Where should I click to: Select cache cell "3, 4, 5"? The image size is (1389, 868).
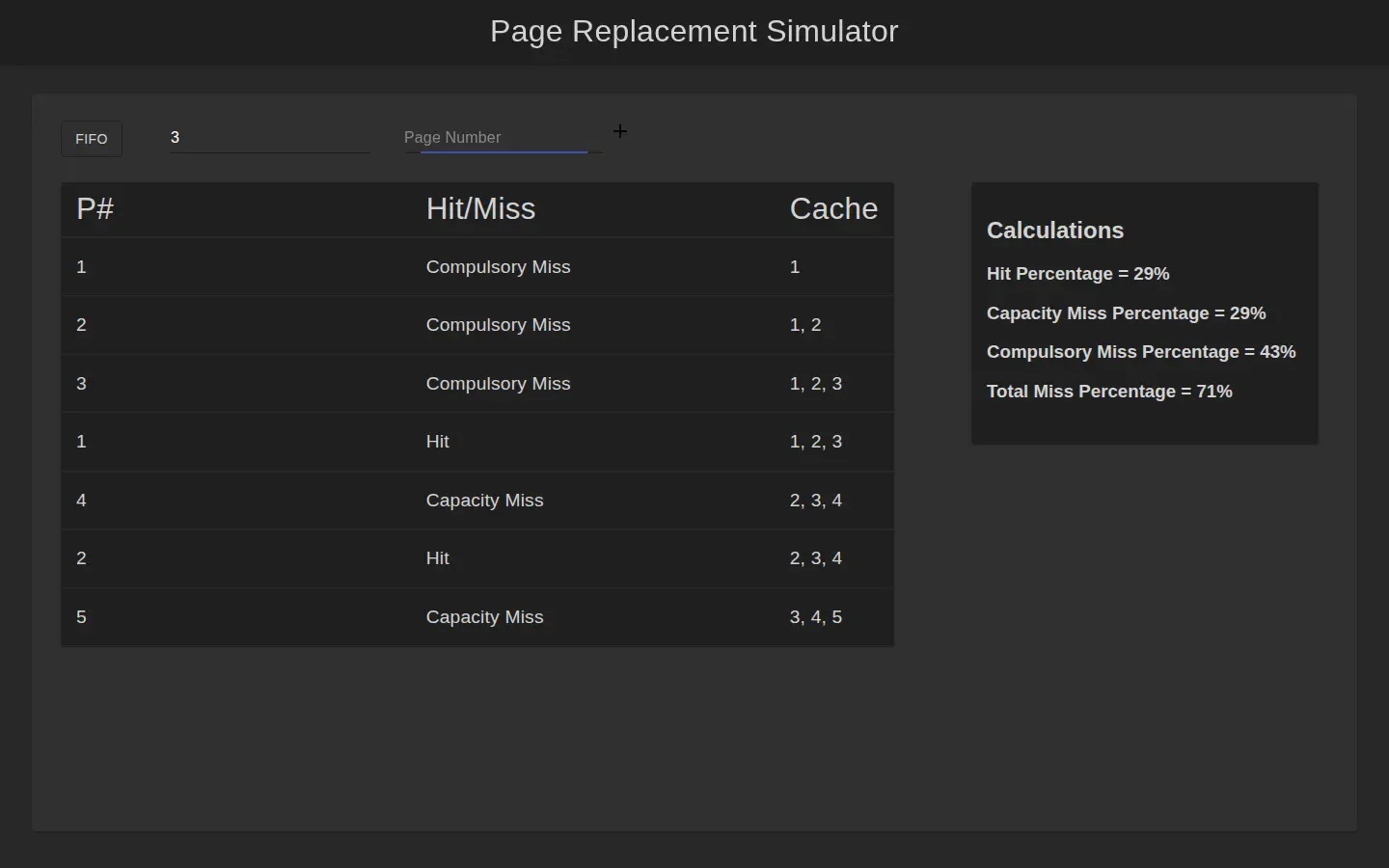(816, 617)
